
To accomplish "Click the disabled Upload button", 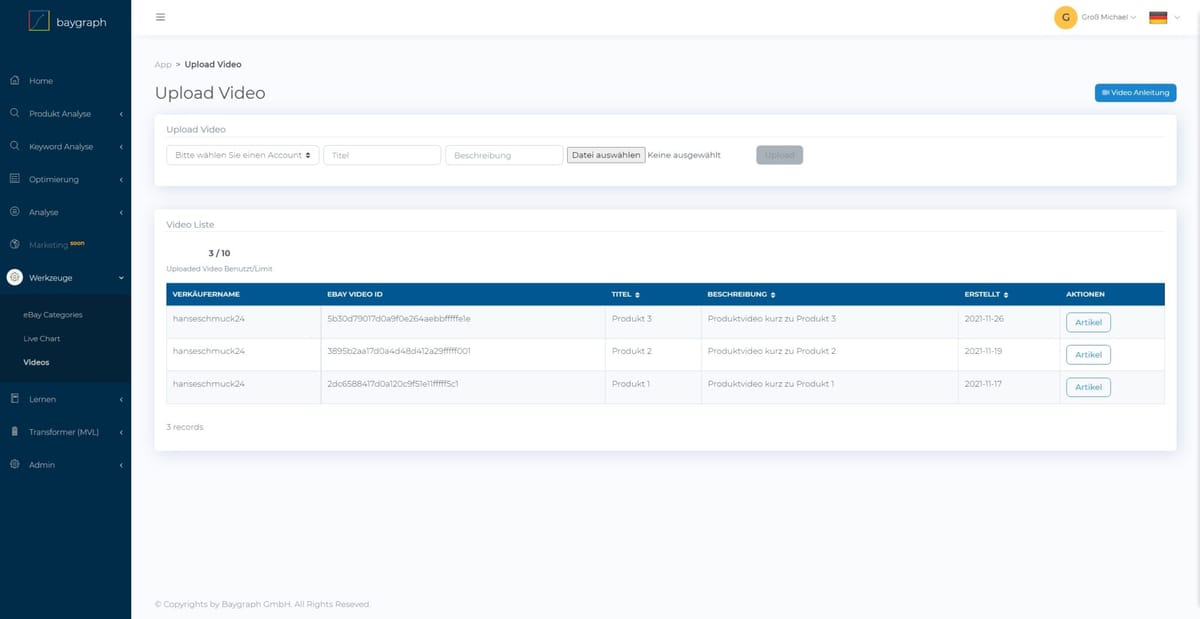I will [x=780, y=155].
